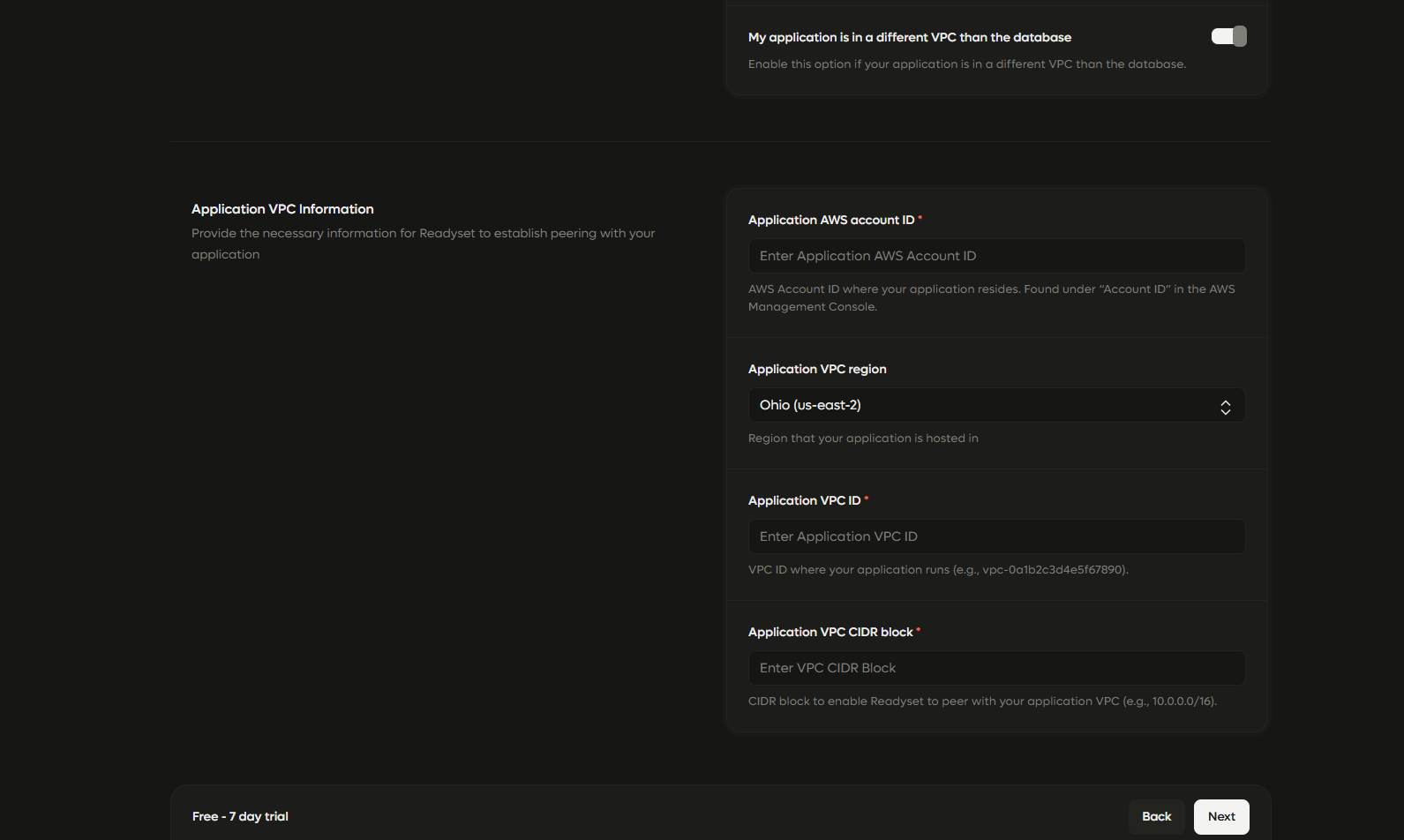Open the Application VPC region dropdown
Image resolution: width=1404 pixels, height=840 pixels.
pos(996,405)
